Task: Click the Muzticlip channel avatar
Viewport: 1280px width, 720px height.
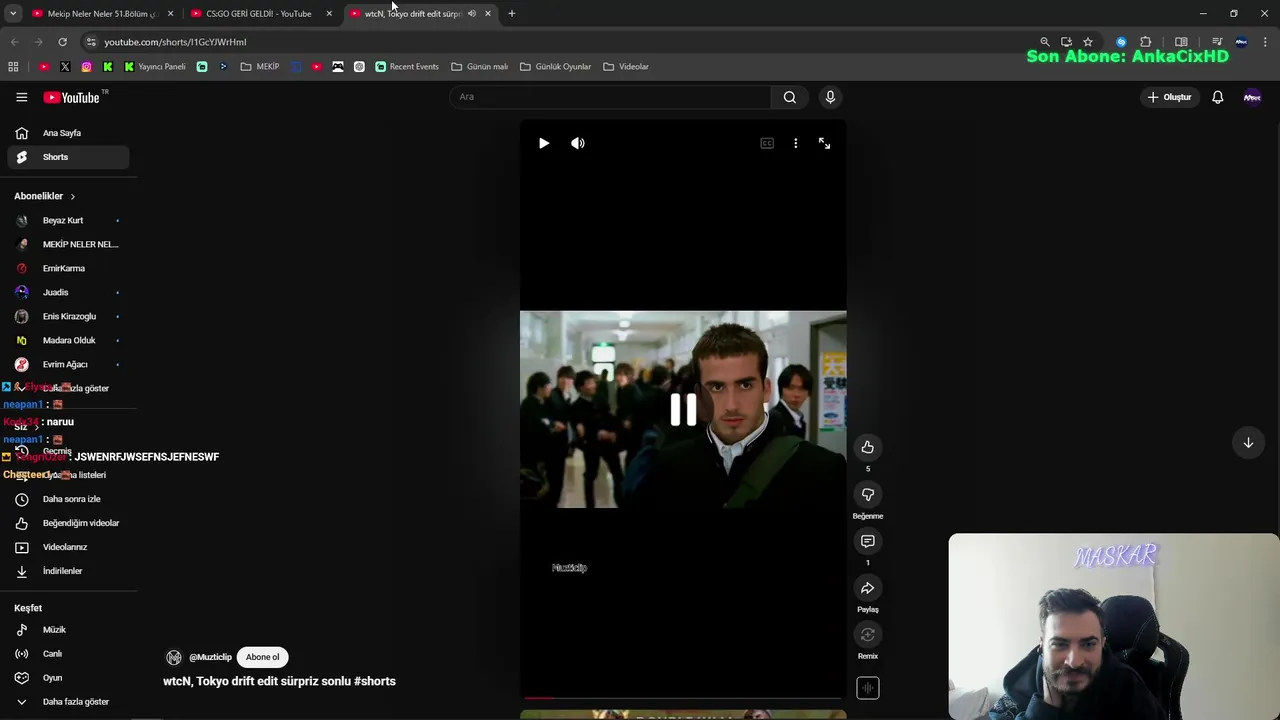Action: tap(174, 657)
